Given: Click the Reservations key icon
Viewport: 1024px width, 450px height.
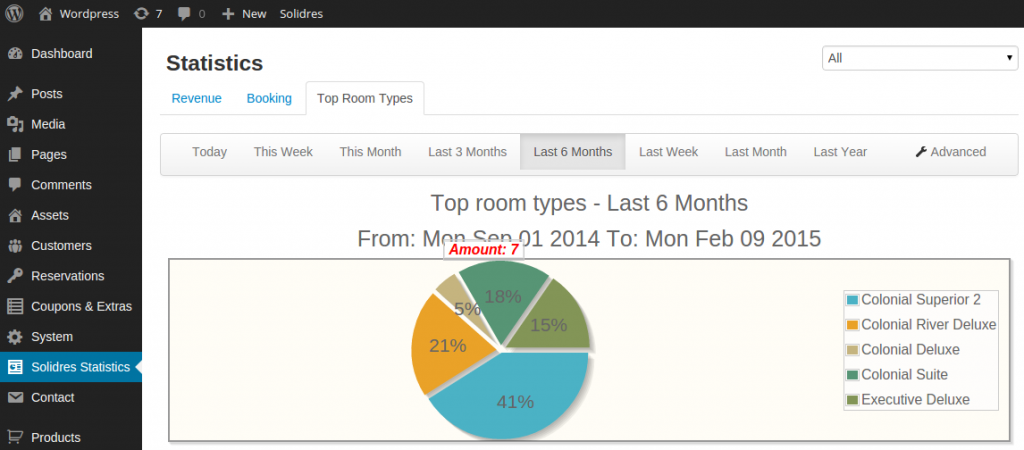Looking at the screenshot, I should coord(15,276).
